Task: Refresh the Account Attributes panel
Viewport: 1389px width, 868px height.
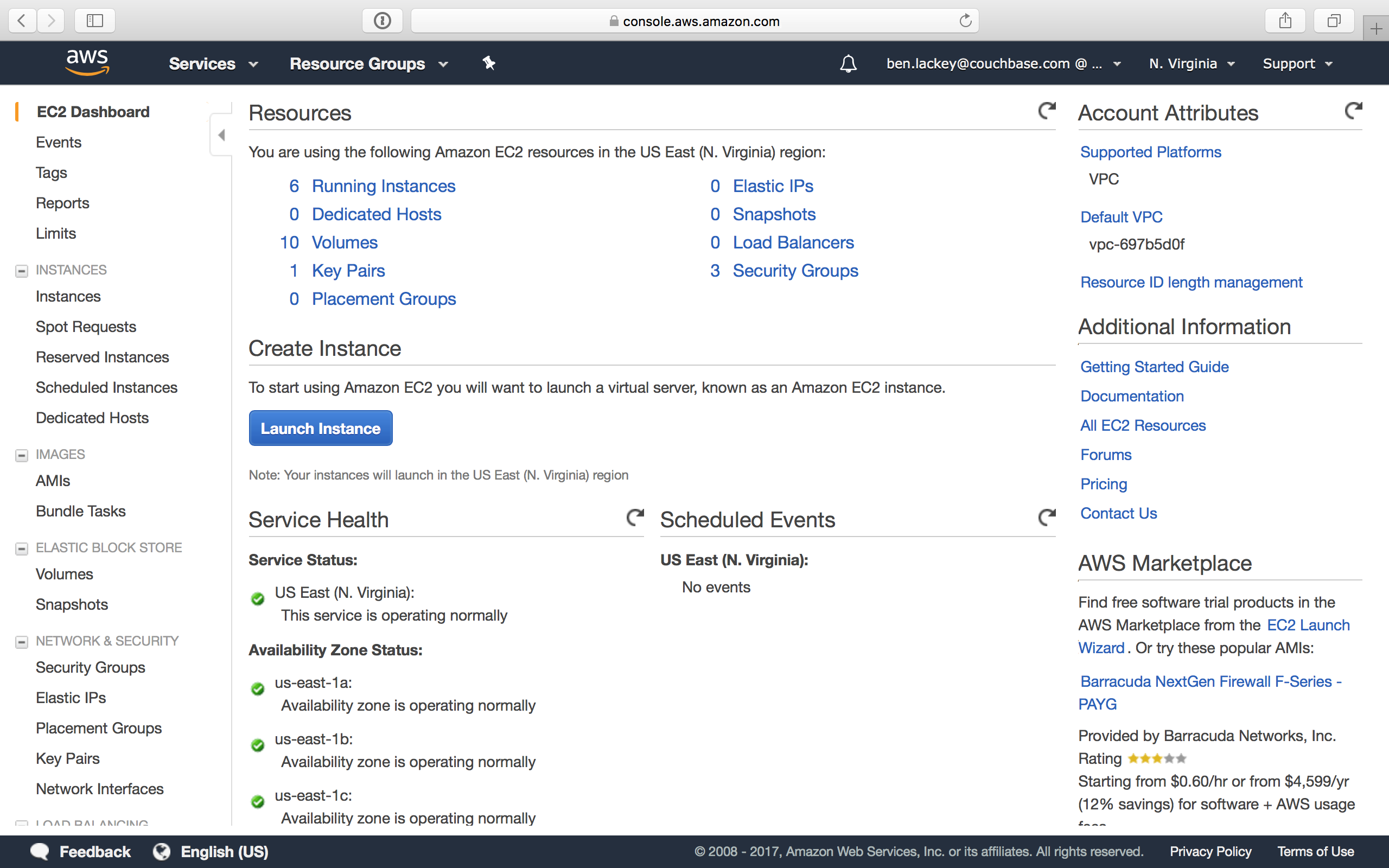Action: [1353, 110]
